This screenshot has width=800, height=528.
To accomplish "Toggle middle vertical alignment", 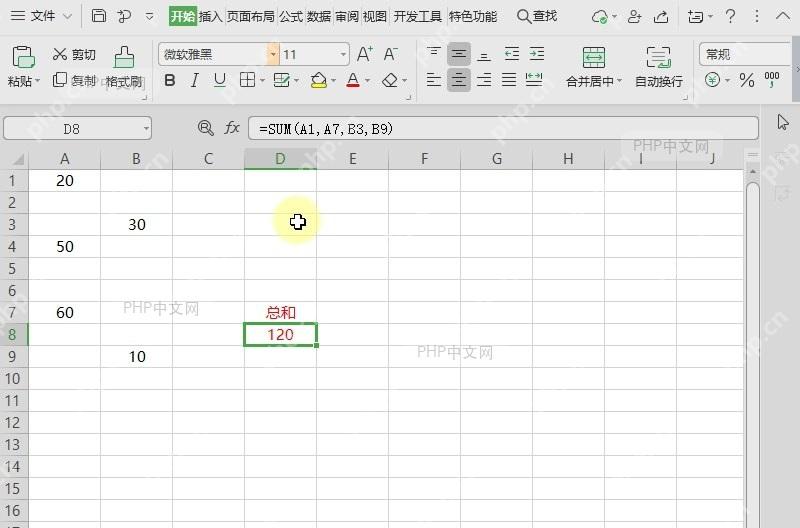I will (459, 54).
